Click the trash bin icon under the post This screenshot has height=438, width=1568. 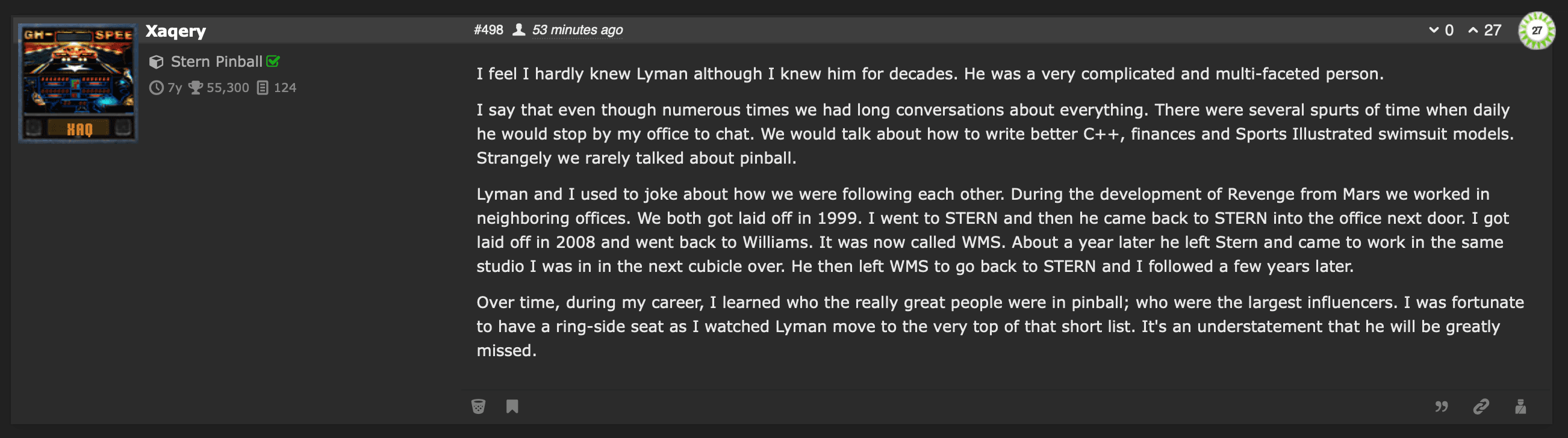point(479,406)
